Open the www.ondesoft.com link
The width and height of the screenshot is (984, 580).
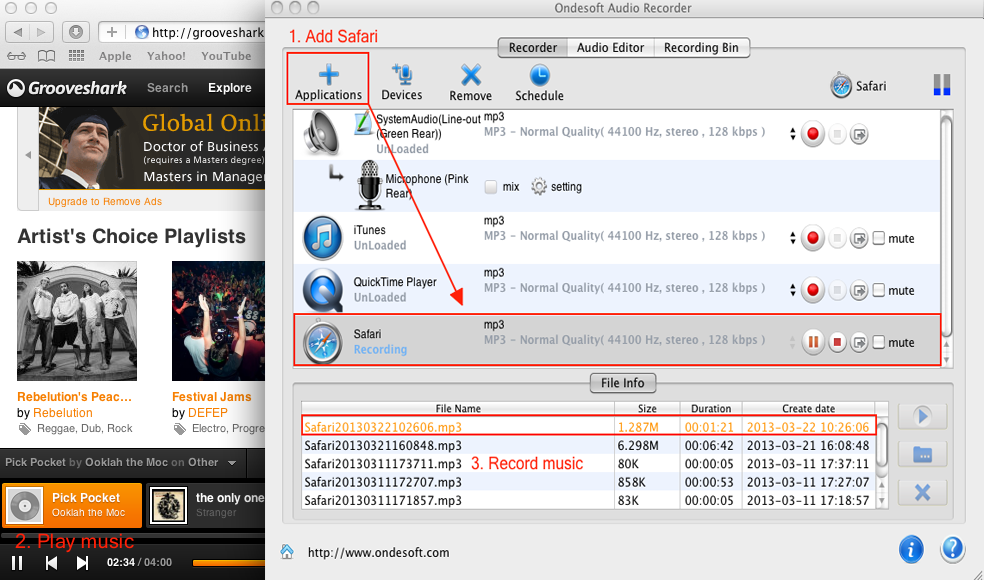click(378, 552)
